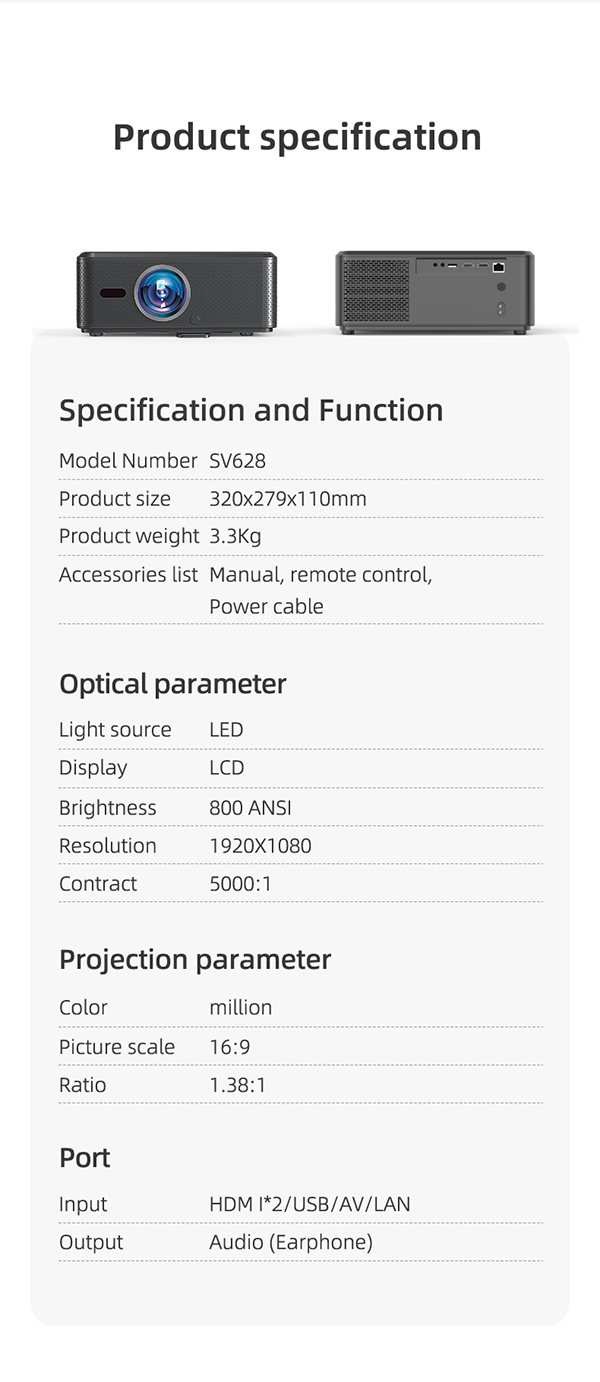The width and height of the screenshot is (600, 1382).
Task: Click the front-view projector image
Action: coord(176,293)
